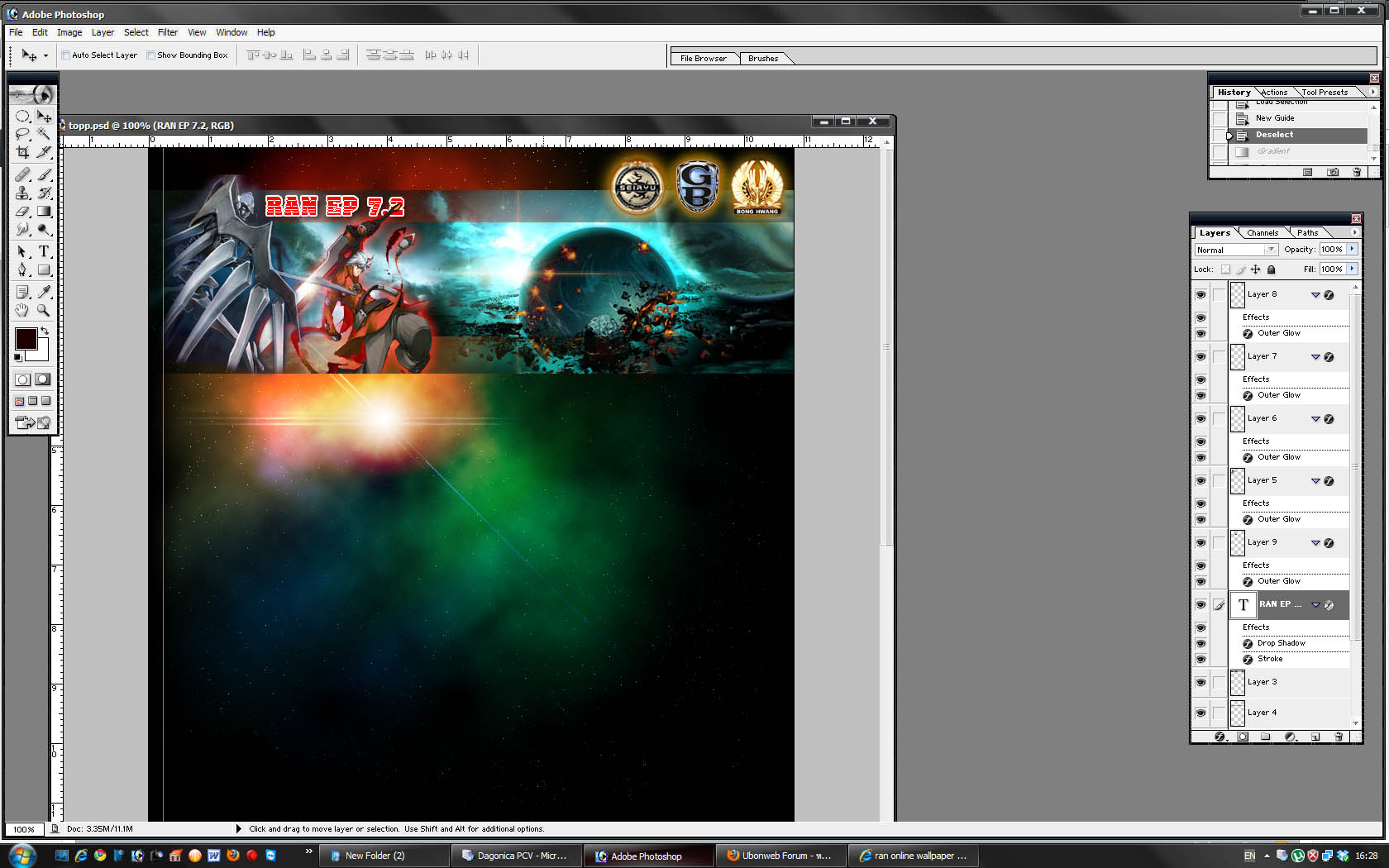Create a new layer set folder

click(x=1266, y=737)
